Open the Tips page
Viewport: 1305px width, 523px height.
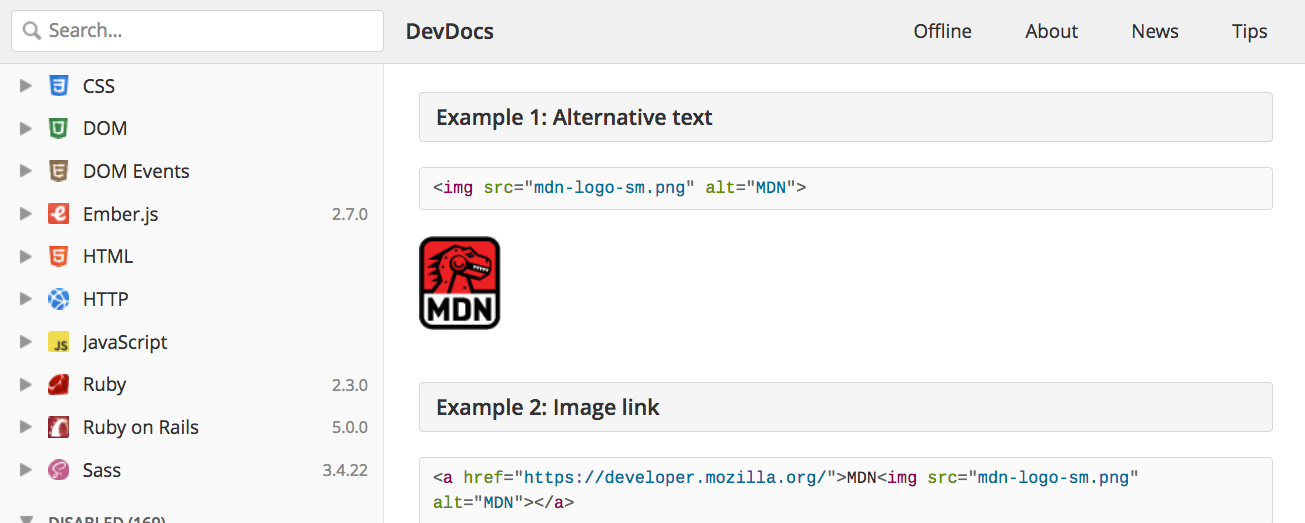tap(1249, 31)
